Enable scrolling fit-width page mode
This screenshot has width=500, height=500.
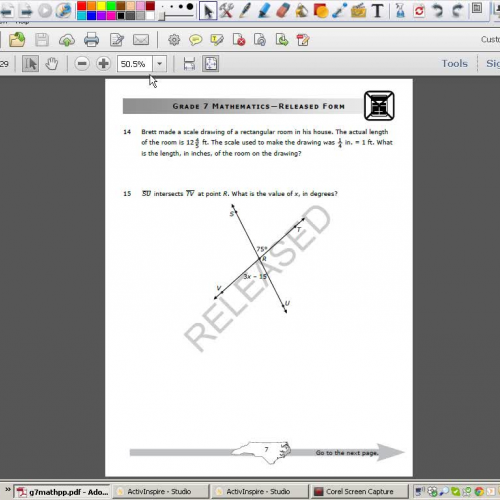(189, 63)
